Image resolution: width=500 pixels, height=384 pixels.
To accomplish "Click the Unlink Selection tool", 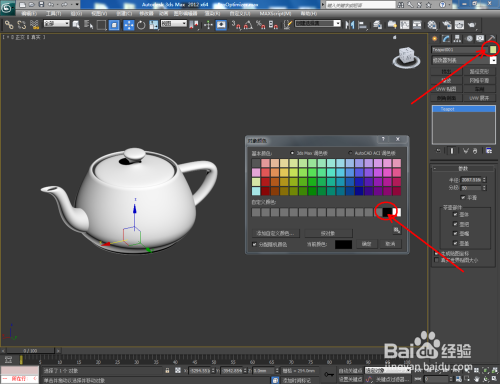I will coord(22,25).
